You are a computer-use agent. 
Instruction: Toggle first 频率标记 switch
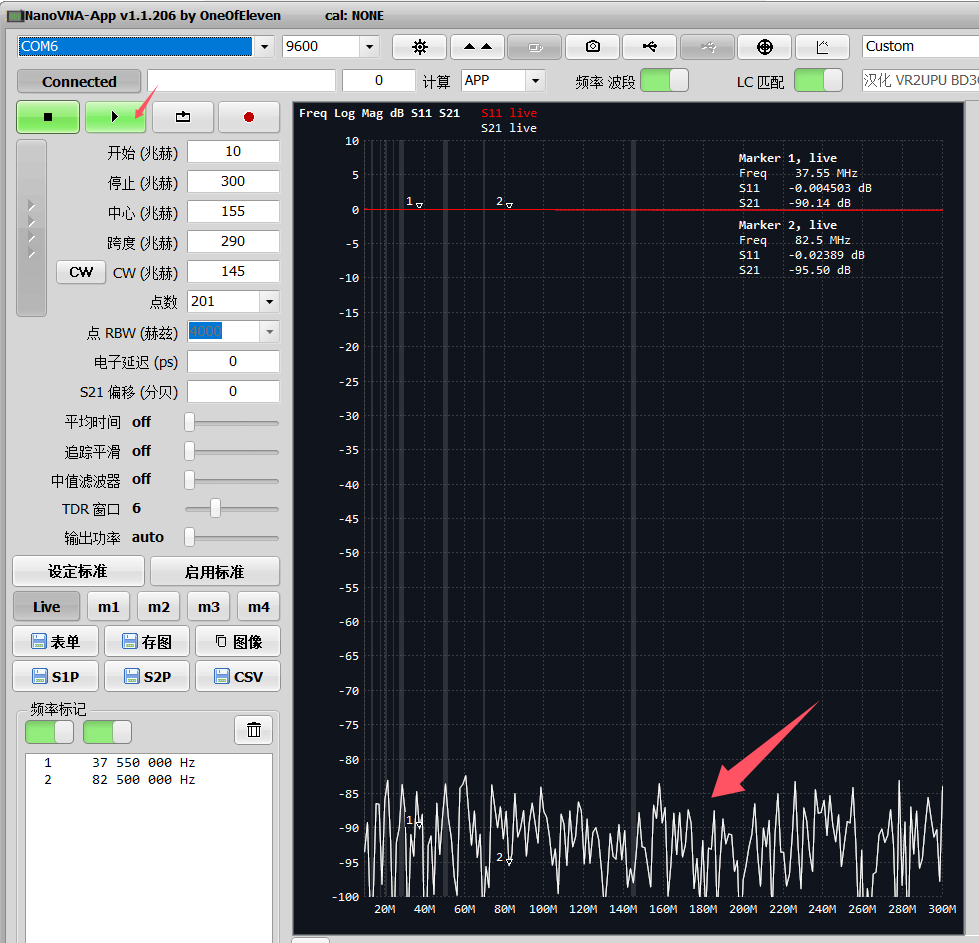click(x=49, y=732)
